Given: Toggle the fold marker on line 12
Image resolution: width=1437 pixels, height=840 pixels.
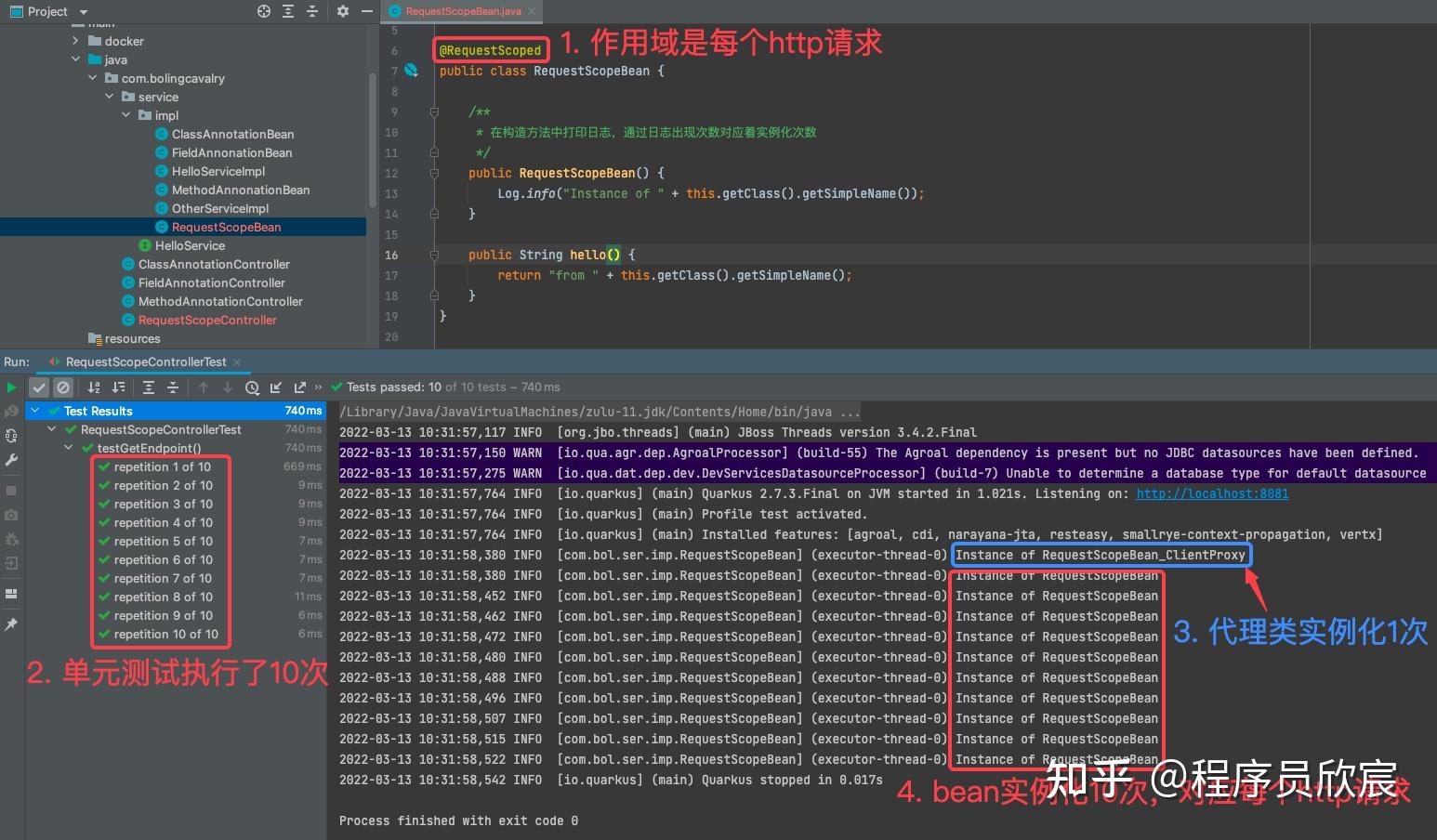Looking at the screenshot, I should (434, 173).
